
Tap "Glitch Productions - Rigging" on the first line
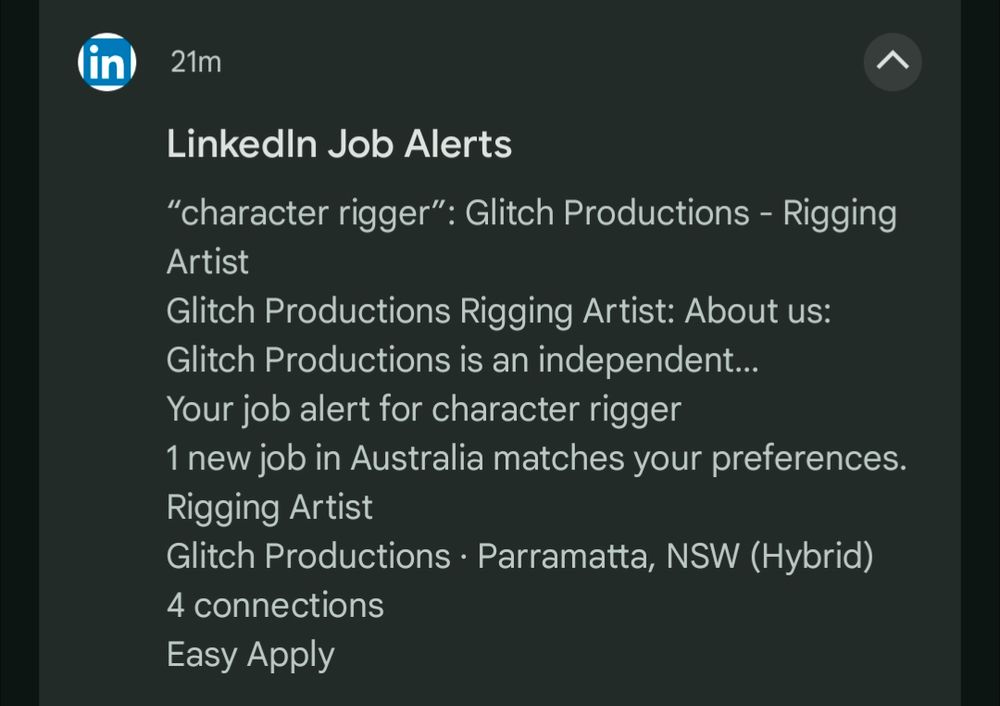point(680,213)
